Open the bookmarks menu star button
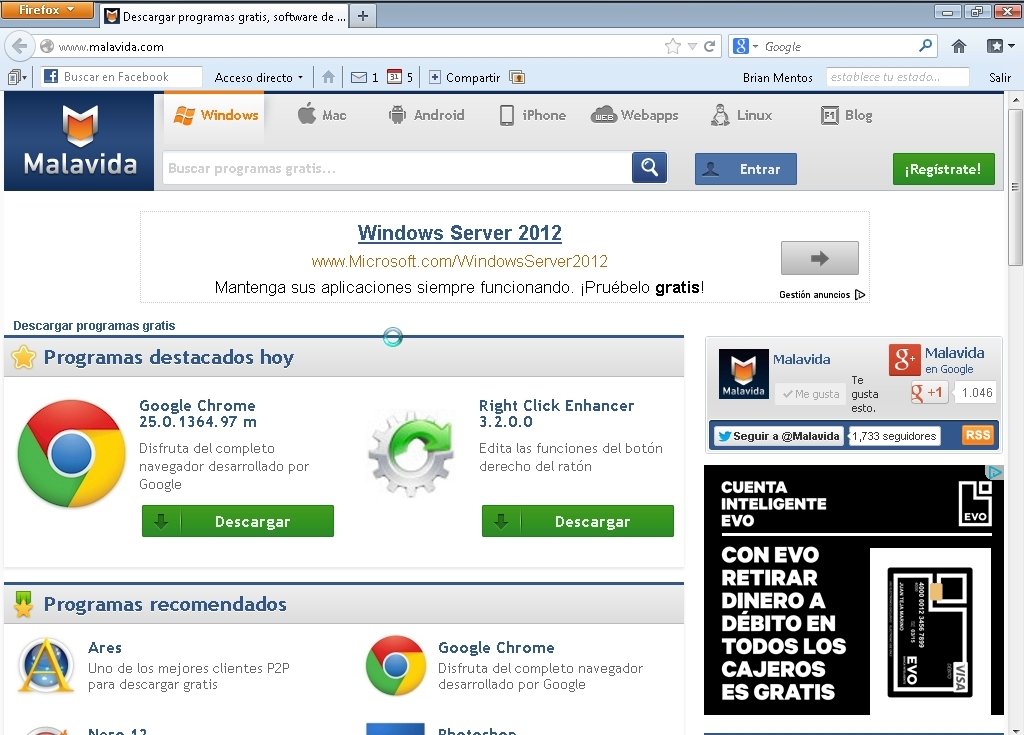This screenshot has height=735, width=1024. tap(1000, 46)
